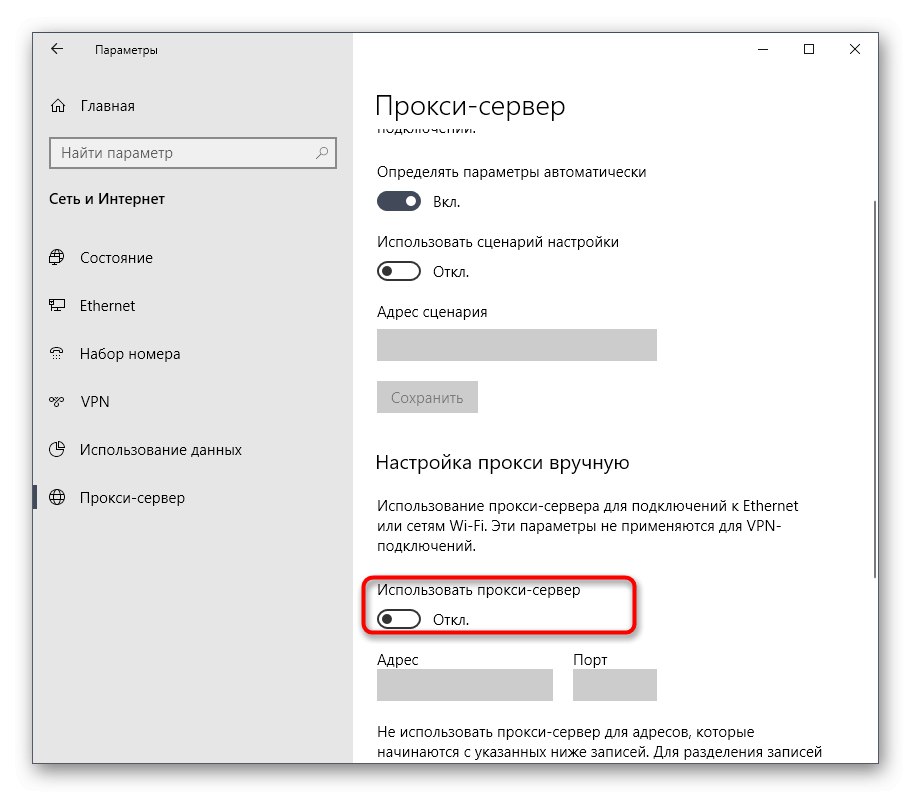
Task: Click the Главная home icon
Action: 58,105
